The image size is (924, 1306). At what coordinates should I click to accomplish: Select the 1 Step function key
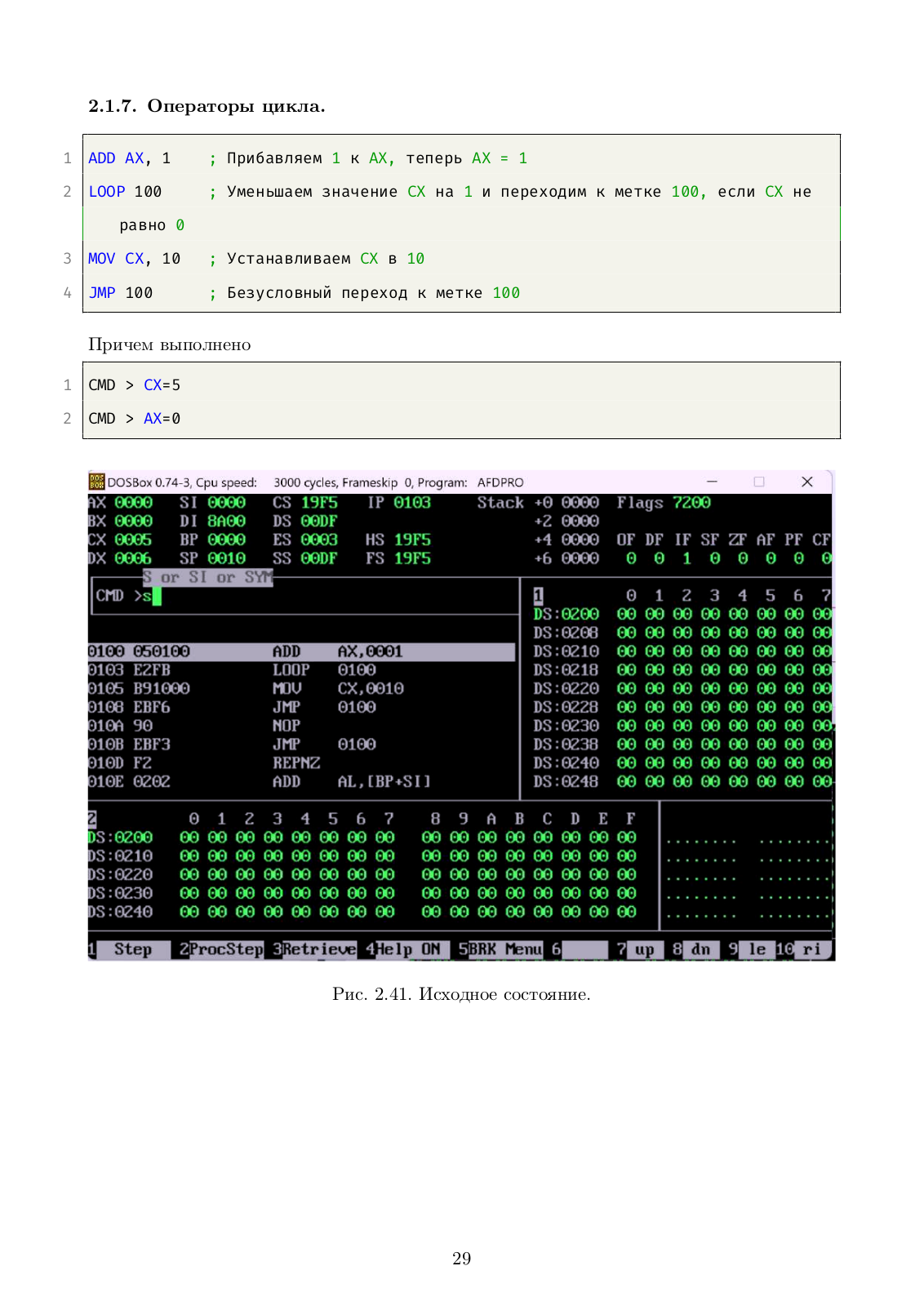[x=130, y=949]
